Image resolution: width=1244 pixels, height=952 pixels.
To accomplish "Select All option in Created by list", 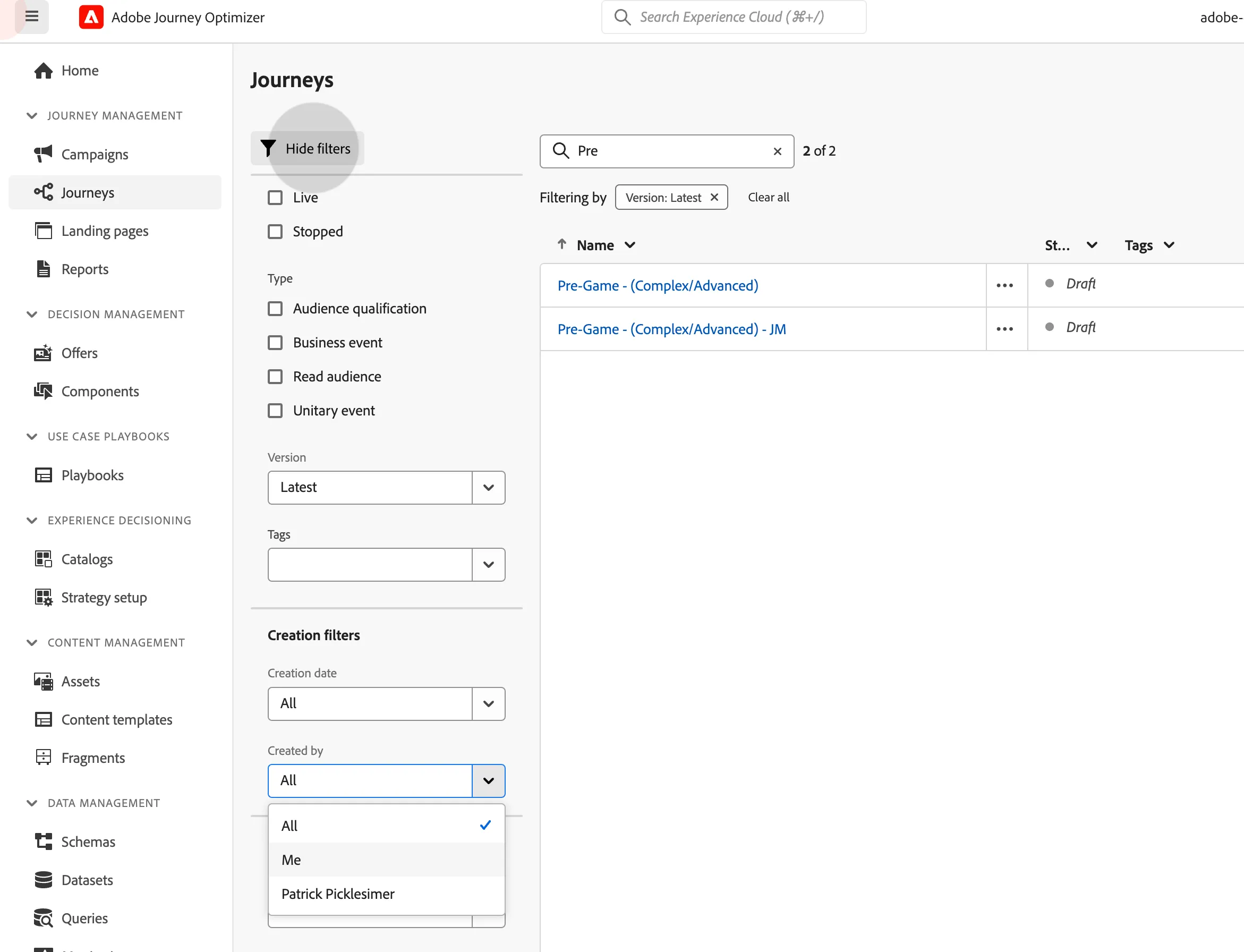I will [x=386, y=826].
